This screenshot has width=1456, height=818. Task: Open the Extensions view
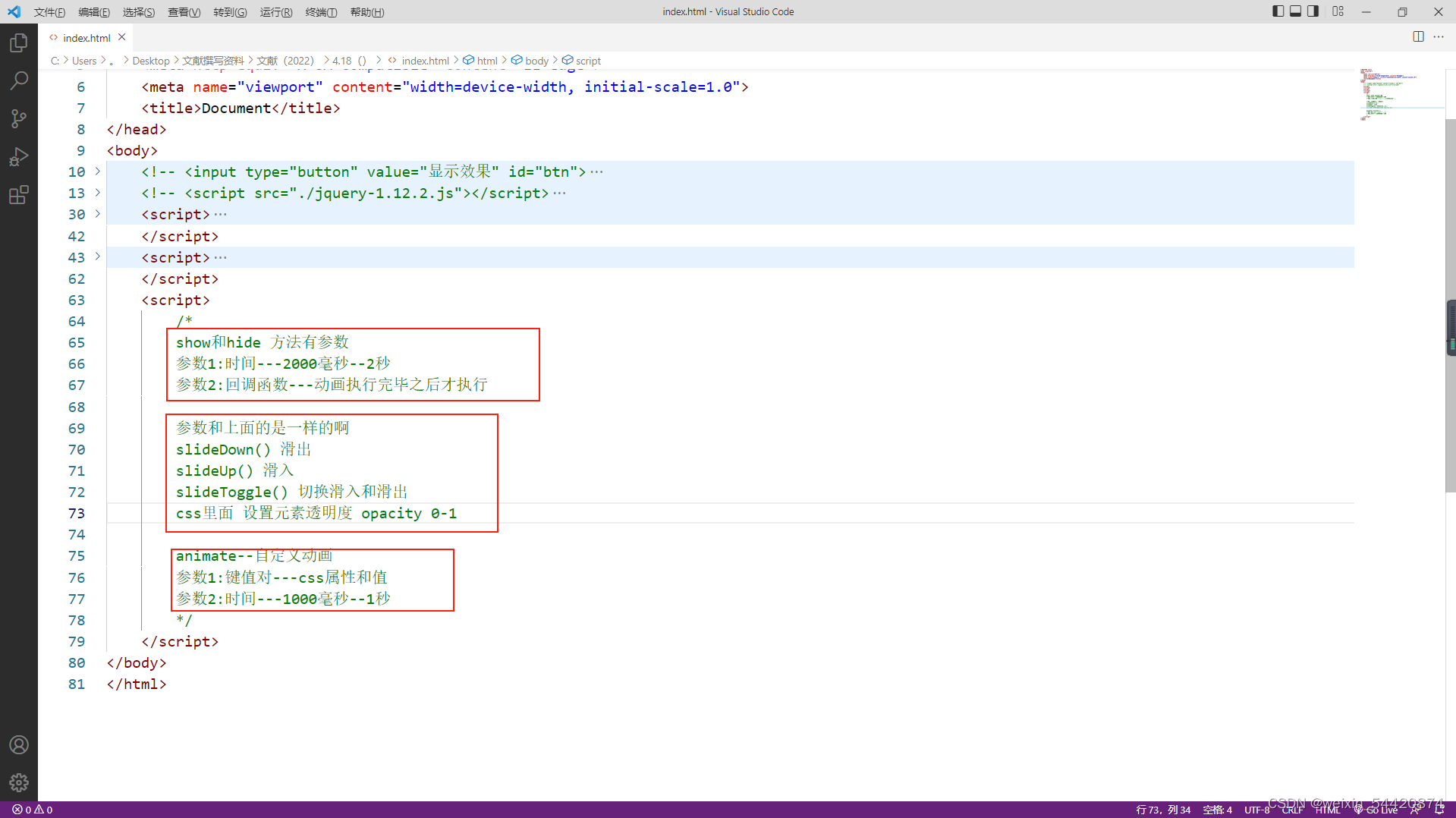pos(18,195)
